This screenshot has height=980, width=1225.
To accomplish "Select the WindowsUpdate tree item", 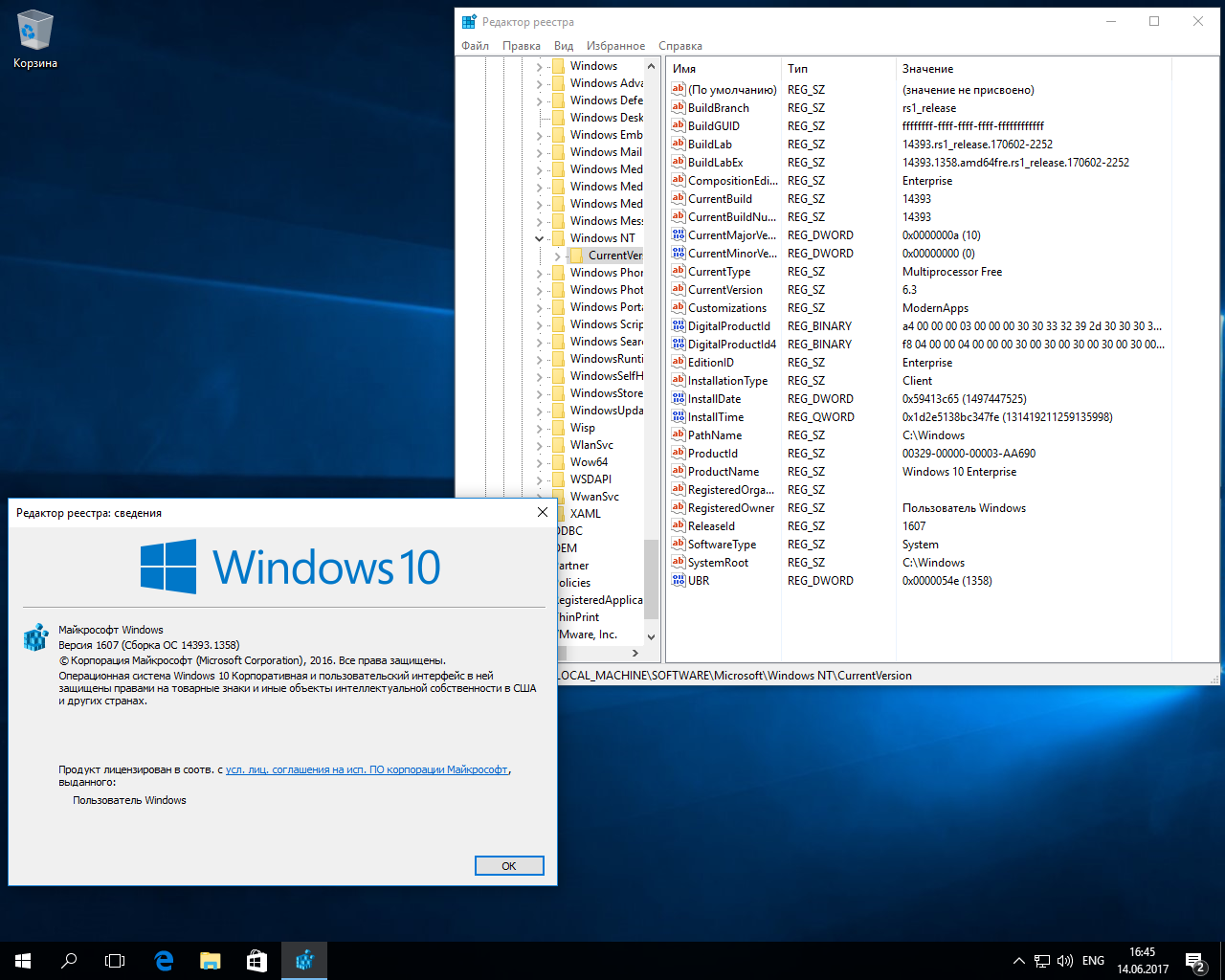I will coord(607,411).
